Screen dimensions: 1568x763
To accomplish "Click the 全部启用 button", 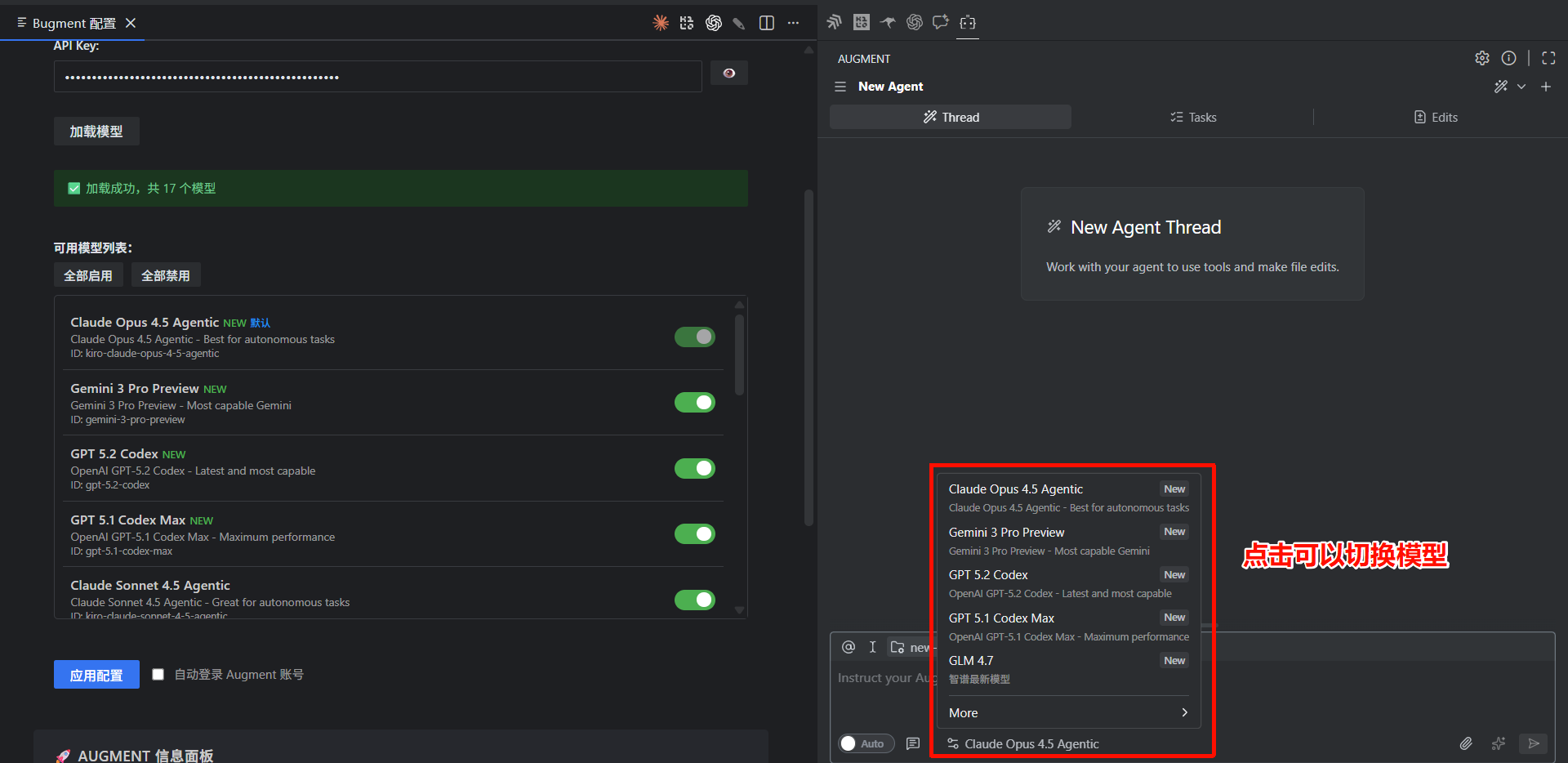I will (x=88, y=275).
